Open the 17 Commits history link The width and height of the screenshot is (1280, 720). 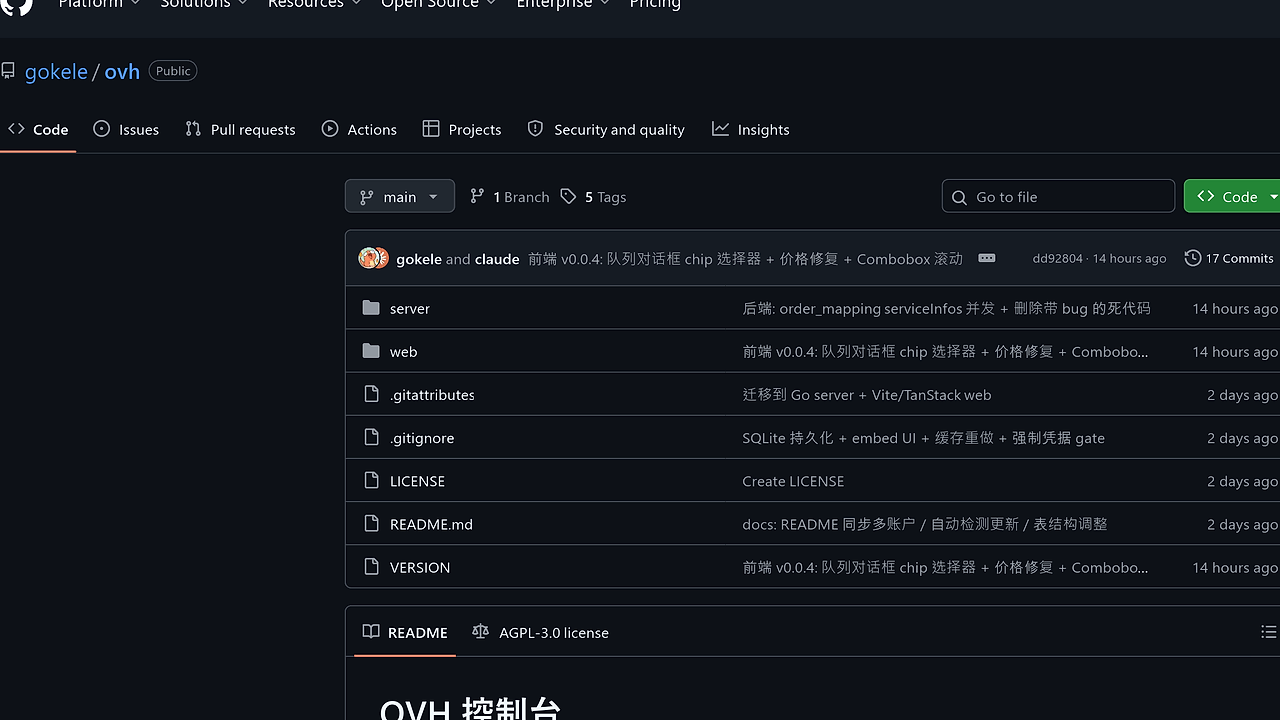coord(1229,258)
